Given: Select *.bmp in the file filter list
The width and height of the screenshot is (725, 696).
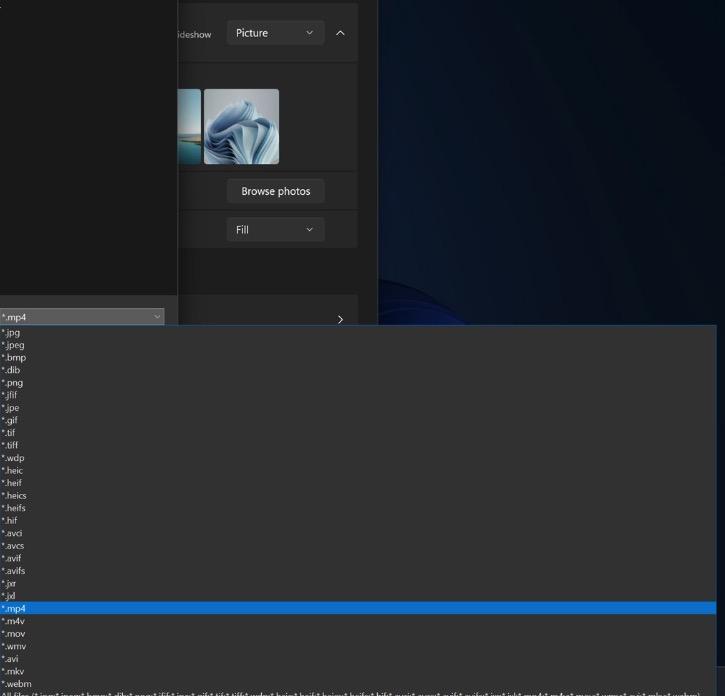Looking at the screenshot, I should [x=14, y=358].
